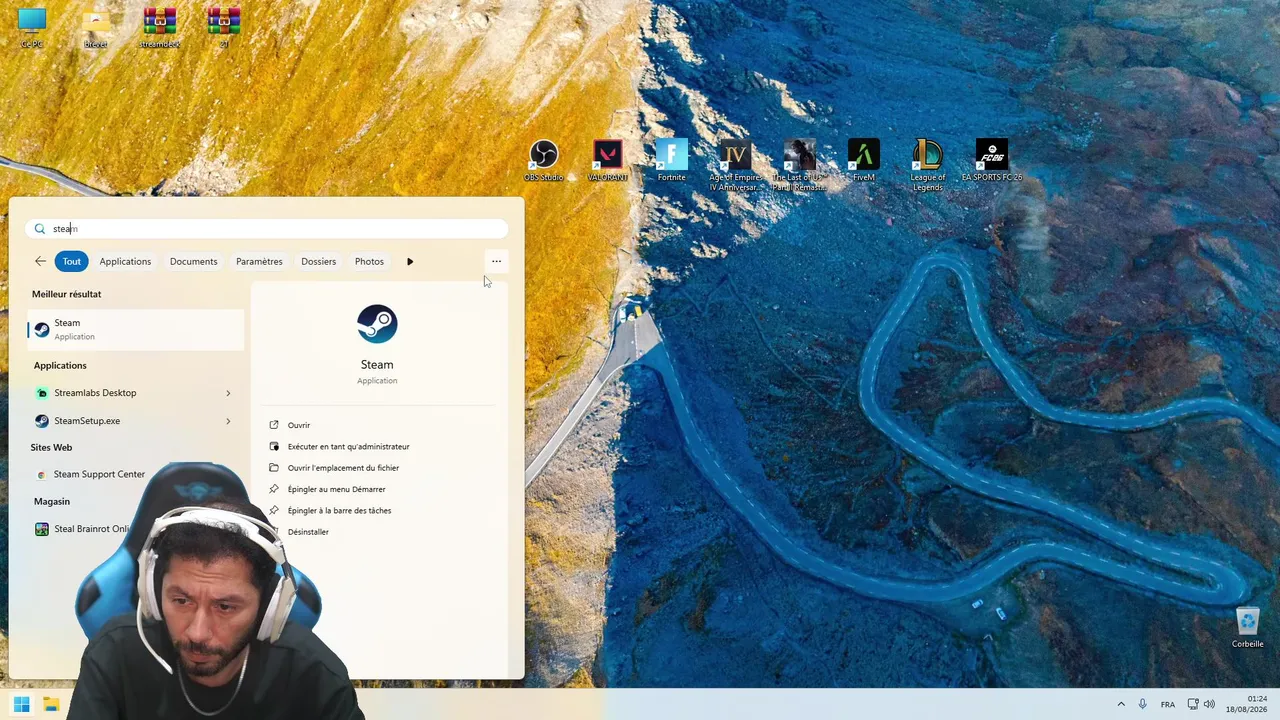Select the League of Legends icon
The image size is (1280, 720).
(x=928, y=165)
